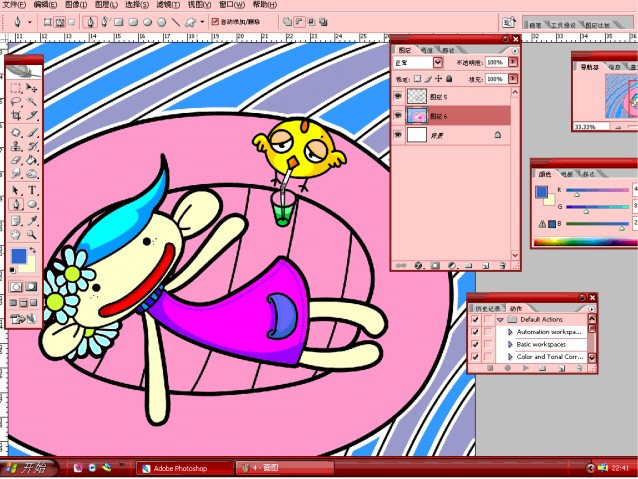The height and width of the screenshot is (479, 638).
Task: Choose Line shape in options bar
Action: pyautogui.click(x=176, y=22)
